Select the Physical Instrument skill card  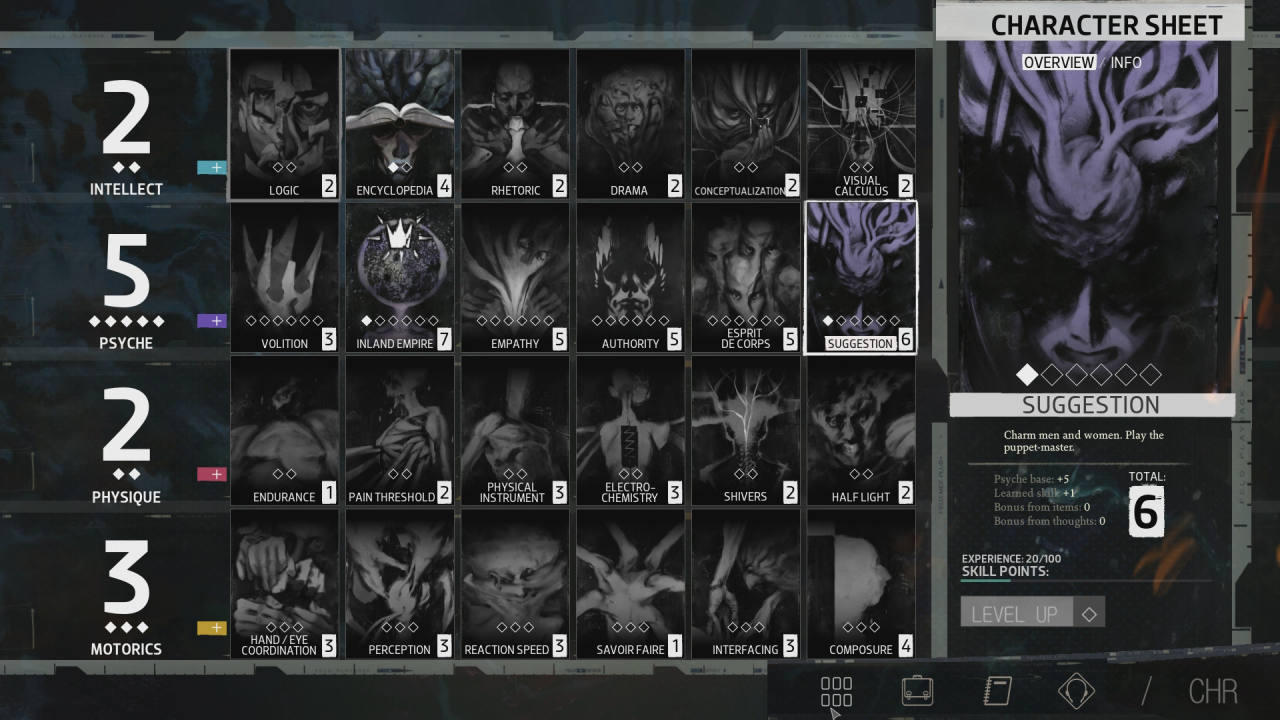[515, 431]
